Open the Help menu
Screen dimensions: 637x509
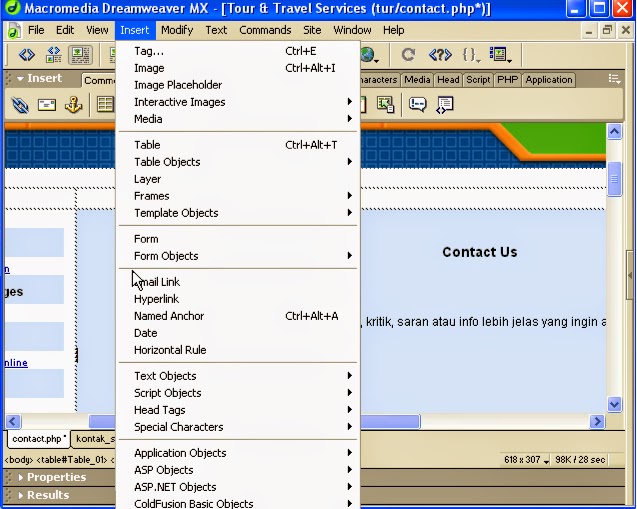[393, 30]
